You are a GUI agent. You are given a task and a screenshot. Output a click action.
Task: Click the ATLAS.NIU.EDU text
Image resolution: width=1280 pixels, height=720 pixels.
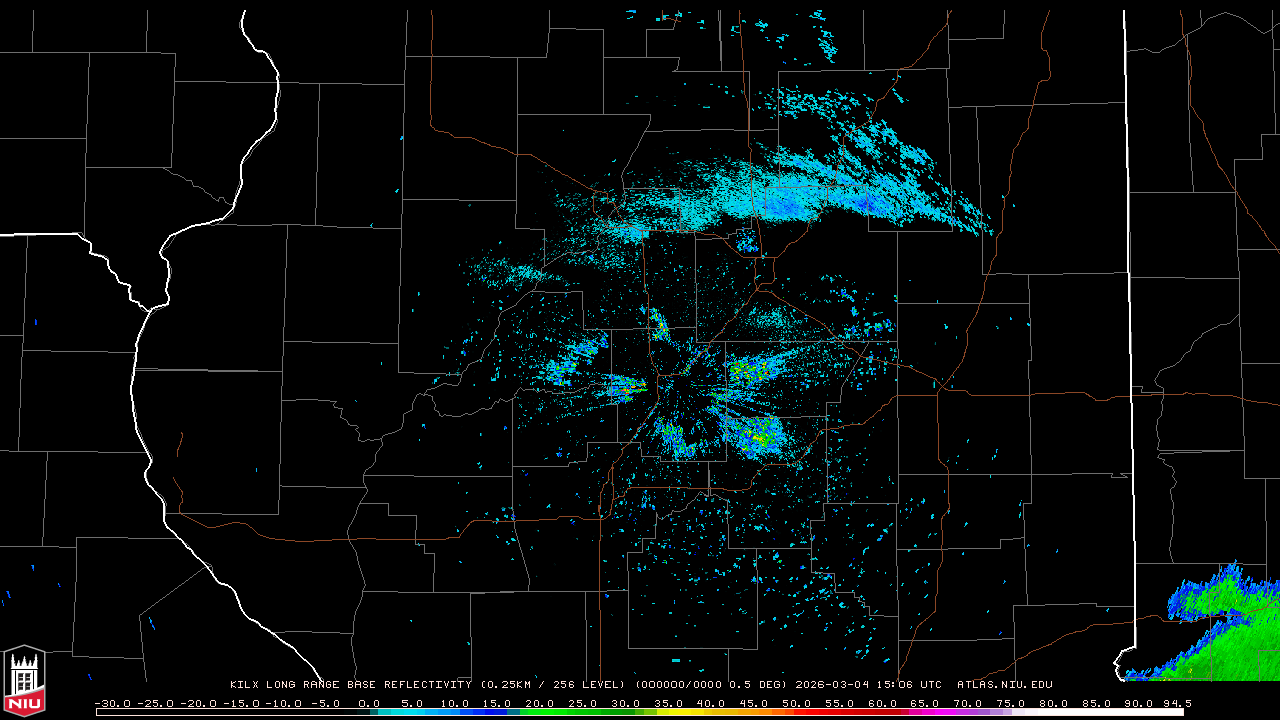pos(1004,685)
